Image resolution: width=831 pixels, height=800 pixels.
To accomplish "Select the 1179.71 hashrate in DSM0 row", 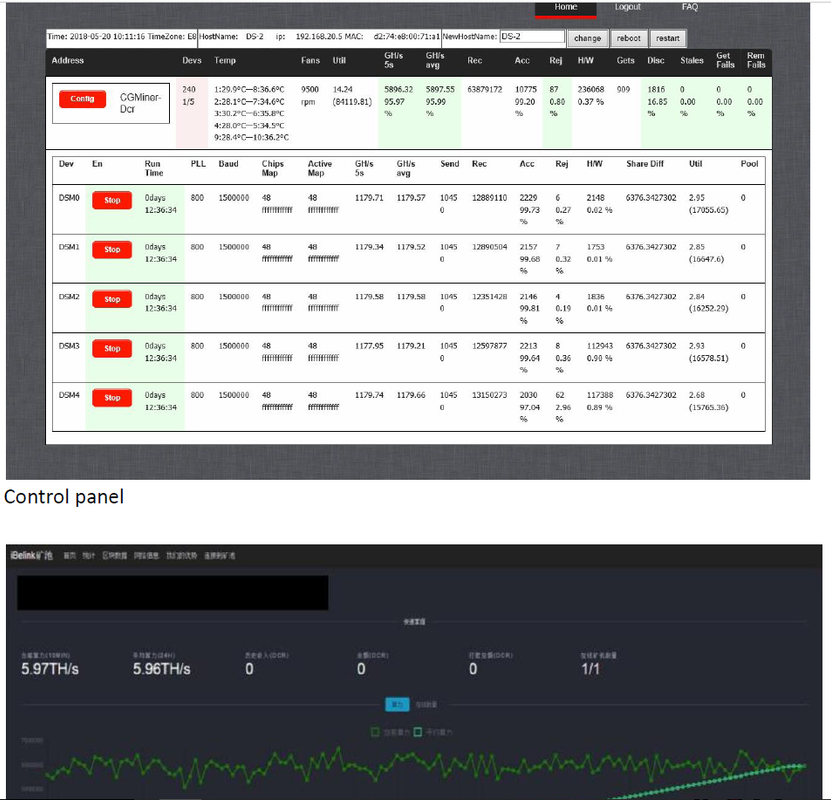I will pos(369,198).
